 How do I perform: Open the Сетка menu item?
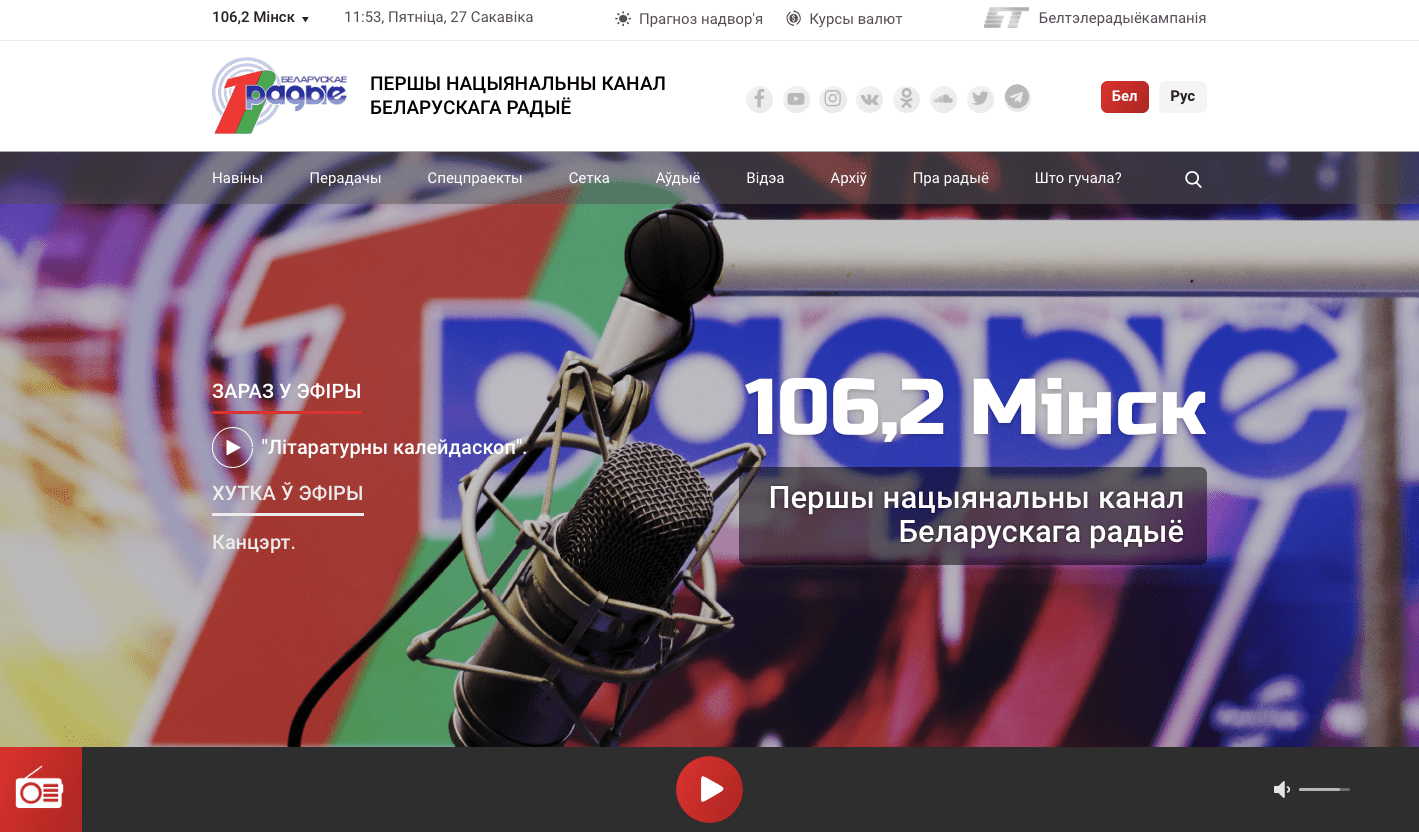pyautogui.click(x=589, y=178)
